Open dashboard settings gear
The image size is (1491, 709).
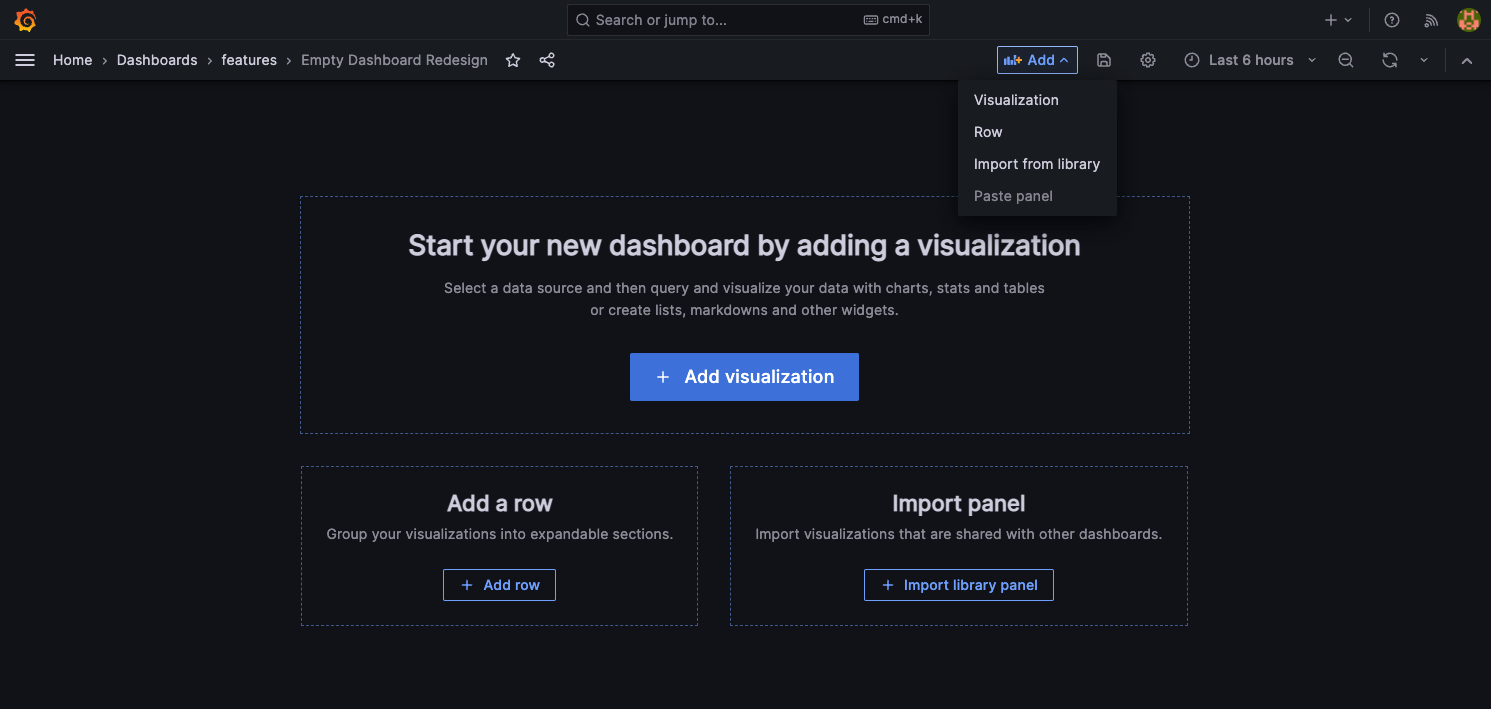coord(1147,60)
